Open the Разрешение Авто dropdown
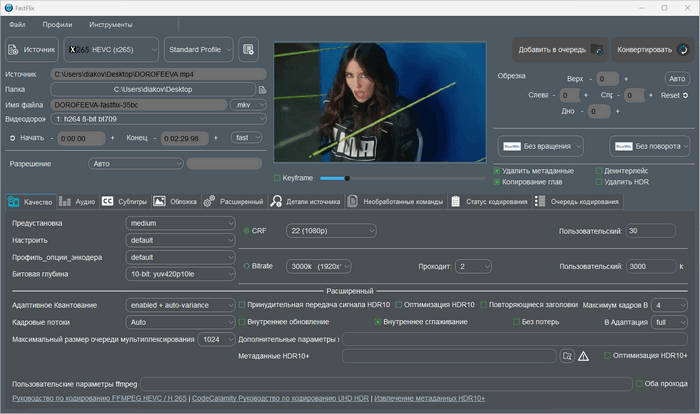Viewport: 700px width, 414px height. click(x=136, y=164)
